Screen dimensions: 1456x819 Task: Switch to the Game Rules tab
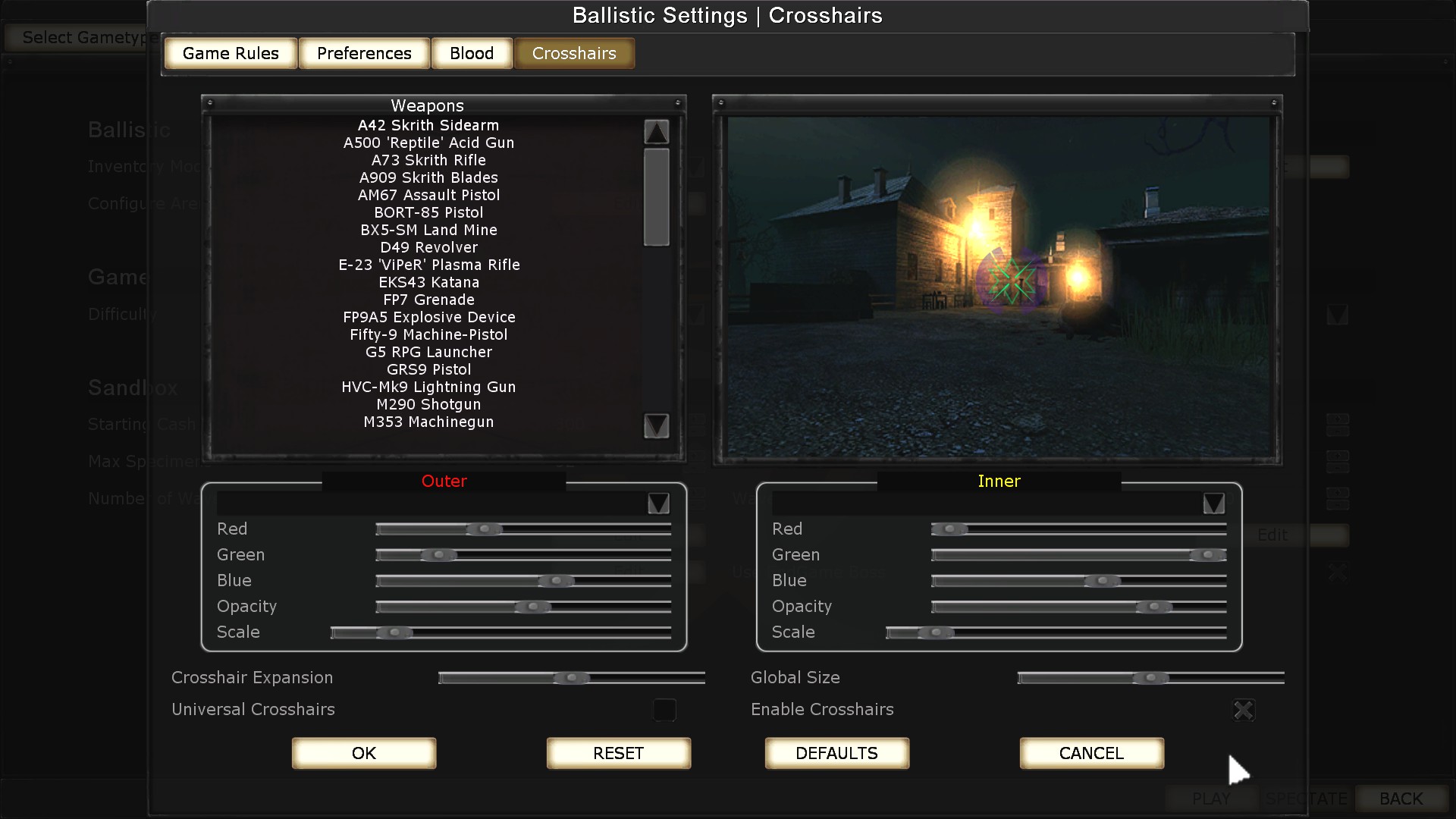(x=231, y=53)
